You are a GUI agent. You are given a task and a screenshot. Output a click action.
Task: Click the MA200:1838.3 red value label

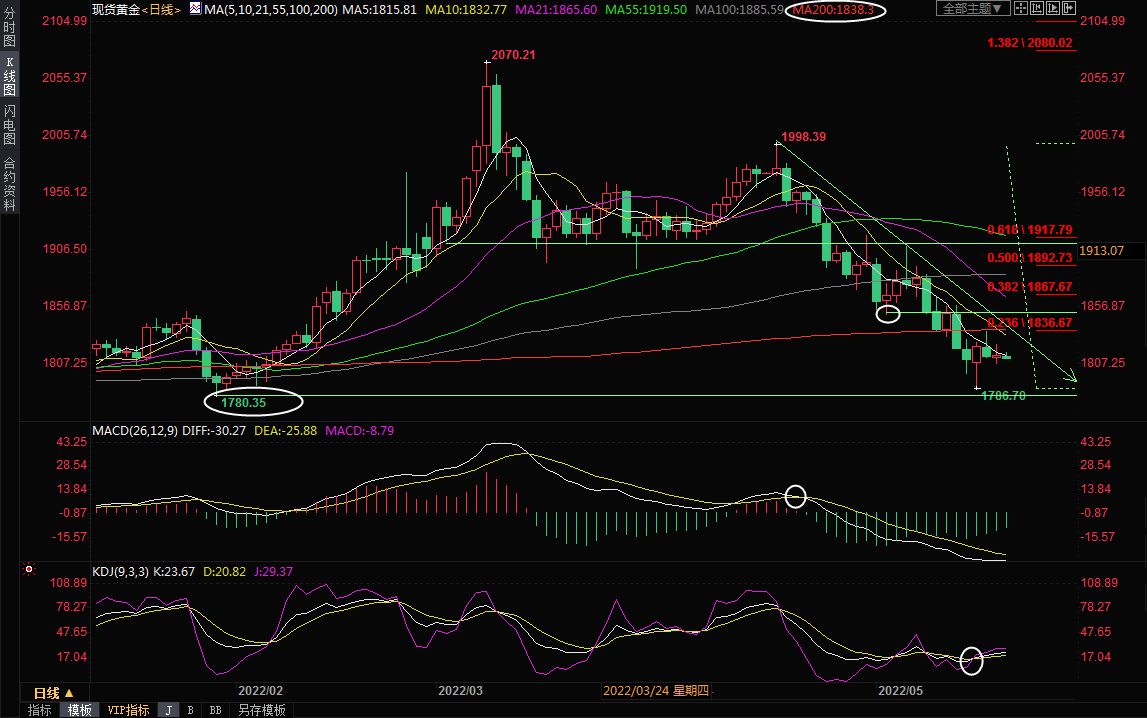coord(834,9)
